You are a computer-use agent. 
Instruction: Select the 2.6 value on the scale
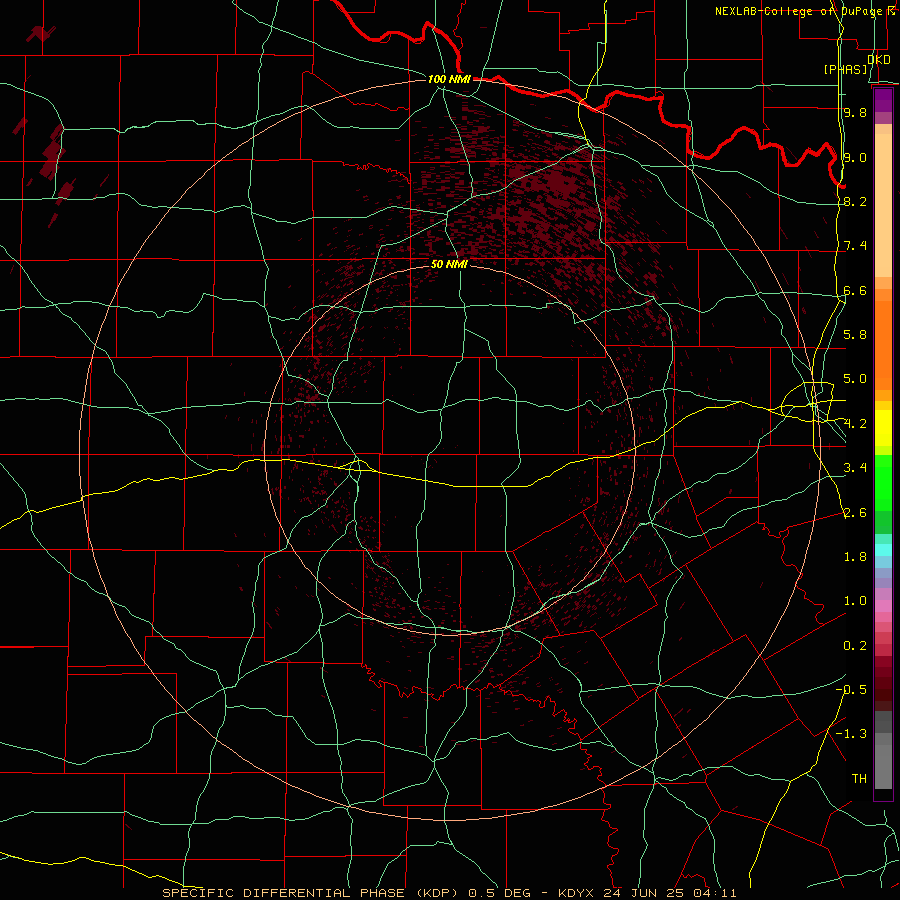click(855, 513)
